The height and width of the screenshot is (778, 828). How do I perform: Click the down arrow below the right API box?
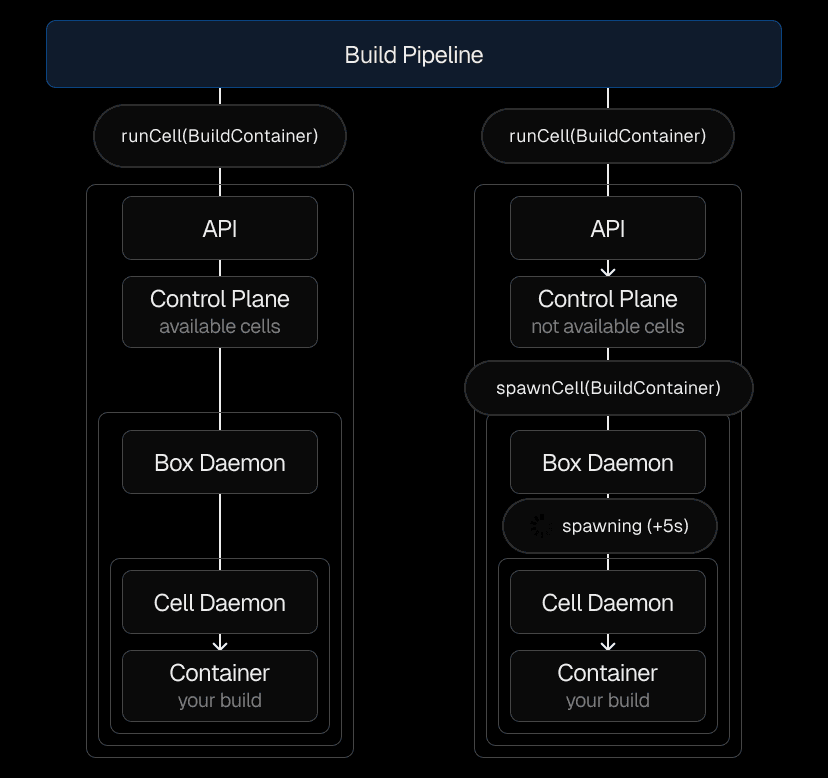(608, 269)
